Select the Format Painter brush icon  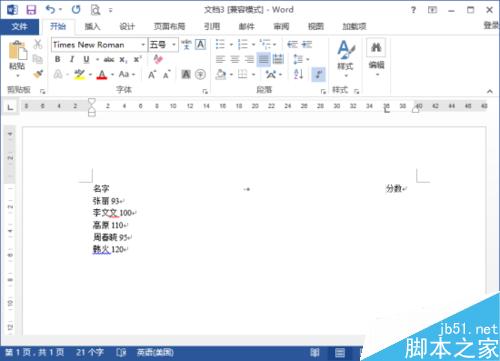click(x=38, y=74)
